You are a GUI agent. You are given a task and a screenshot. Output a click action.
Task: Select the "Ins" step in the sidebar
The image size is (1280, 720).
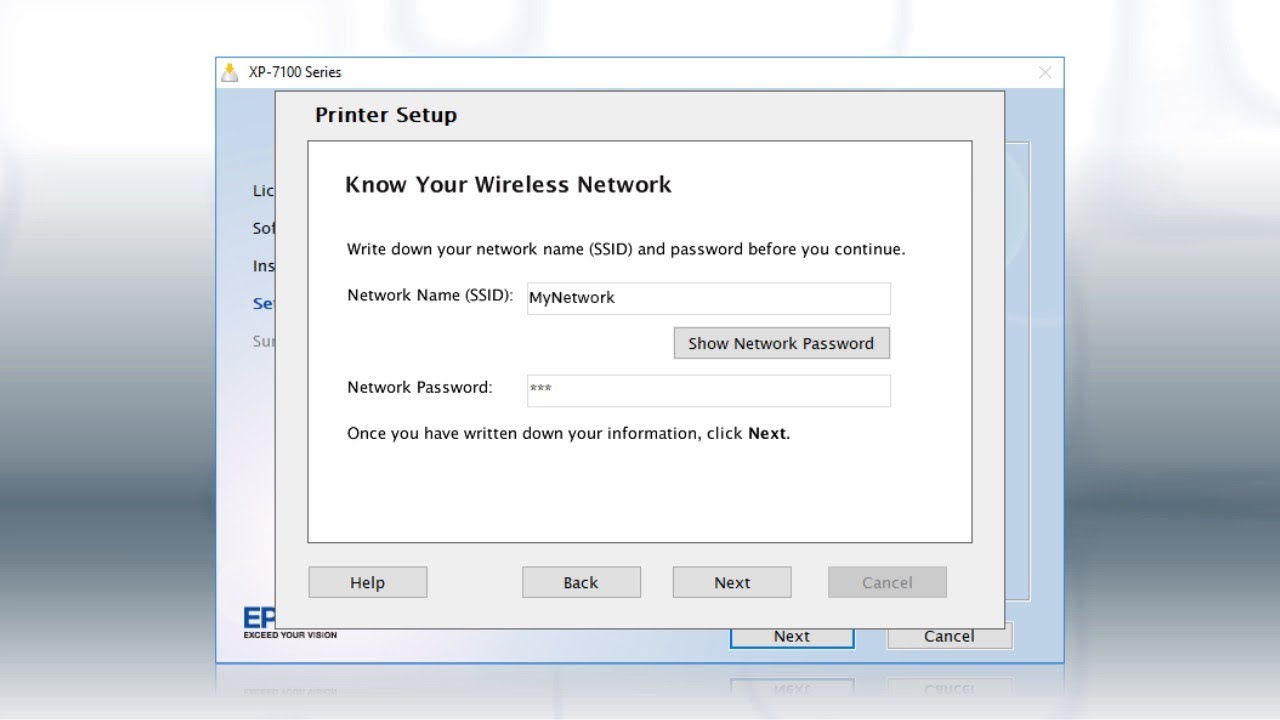(263, 266)
